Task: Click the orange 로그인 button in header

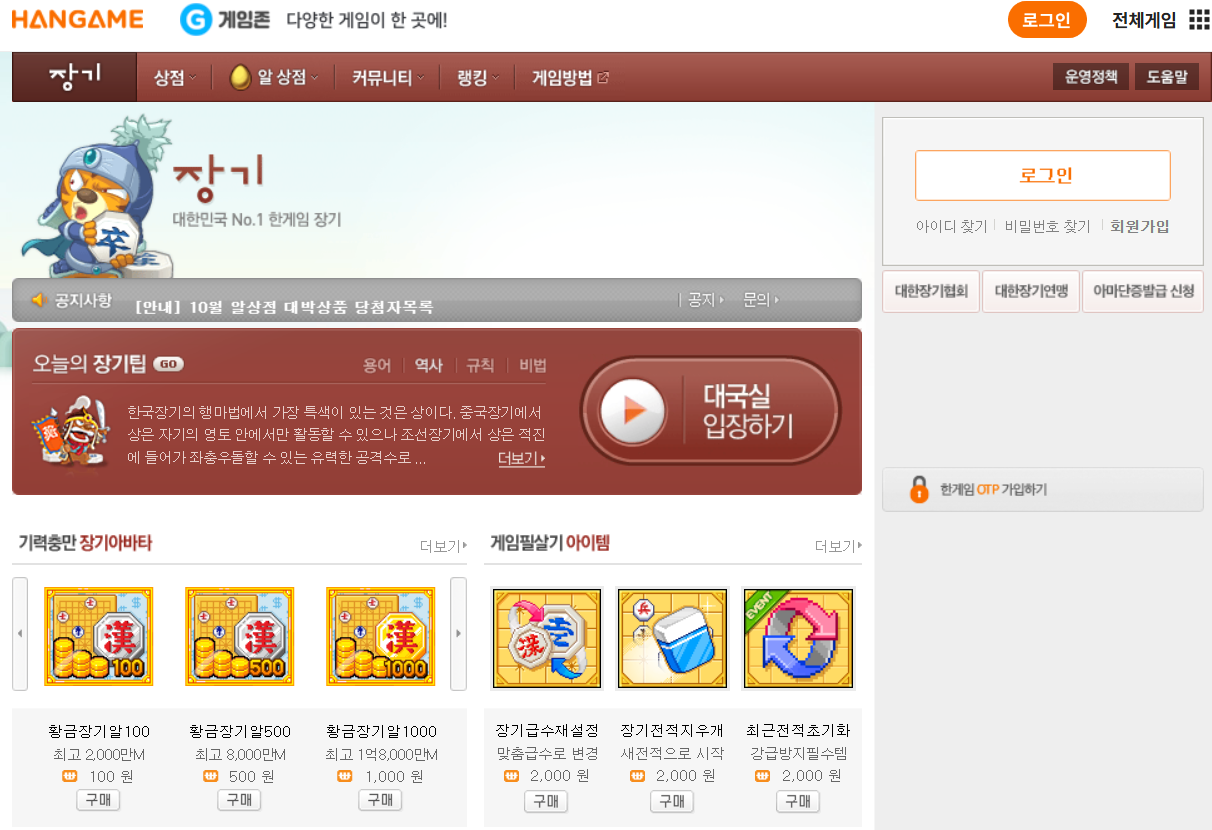Action: click(1047, 20)
